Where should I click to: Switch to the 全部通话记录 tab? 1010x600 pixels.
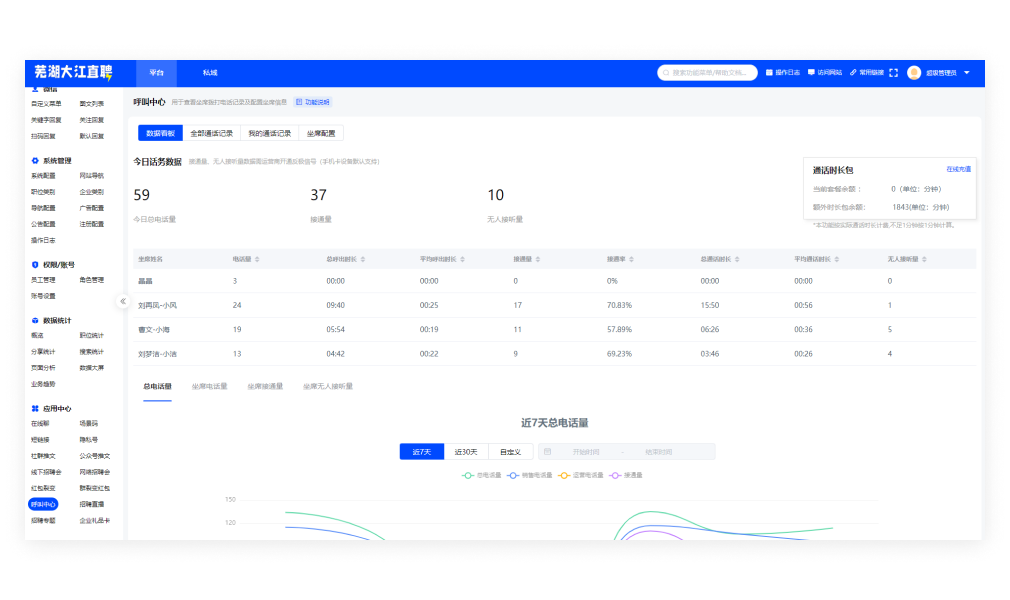point(211,133)
